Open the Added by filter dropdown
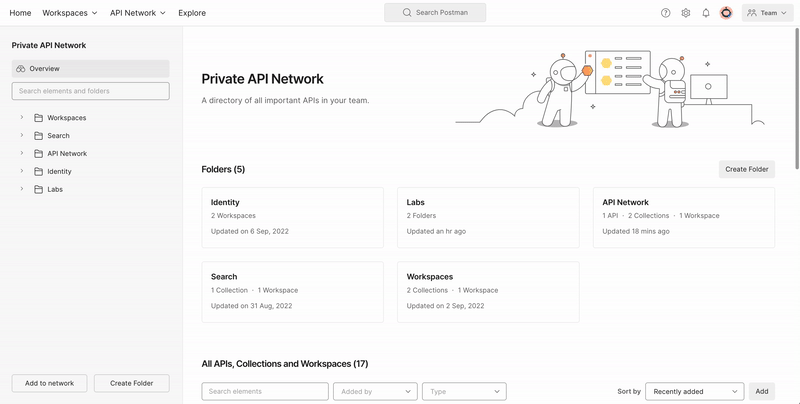Screen dimensions: 800x404 (375, 392)
